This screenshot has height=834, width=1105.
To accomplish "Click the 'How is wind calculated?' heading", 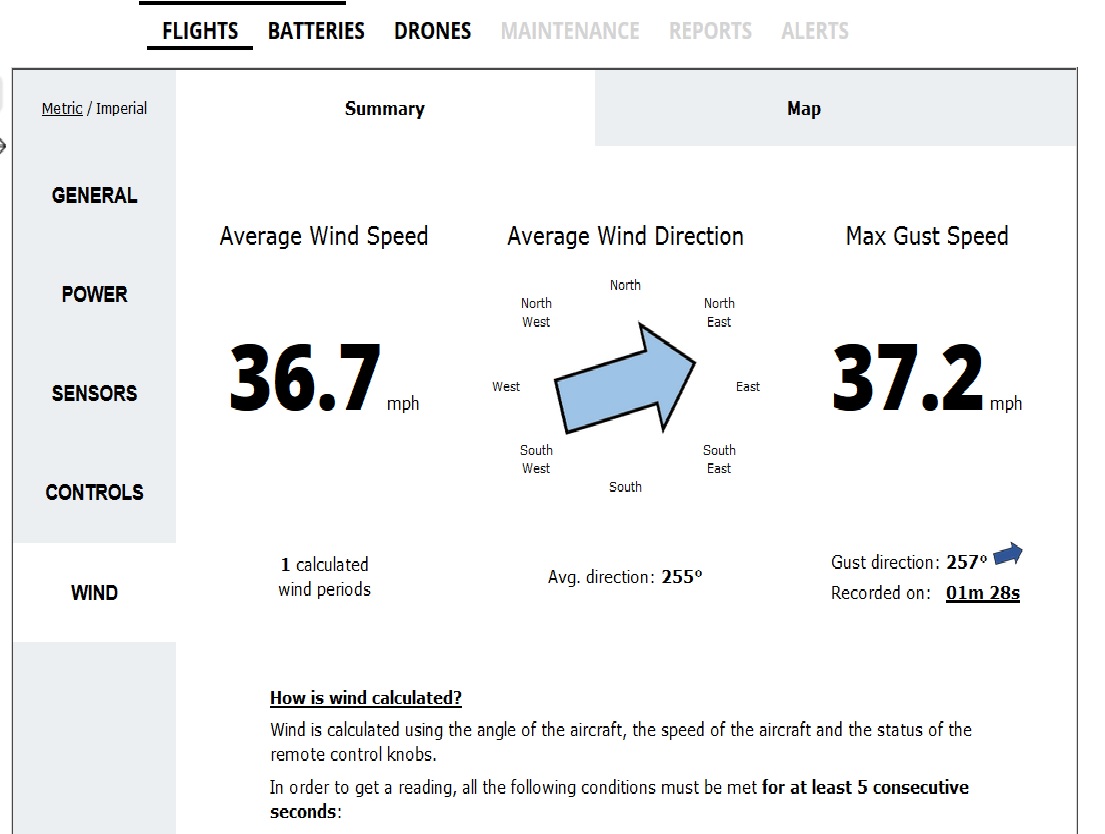I will click(365, 698).
